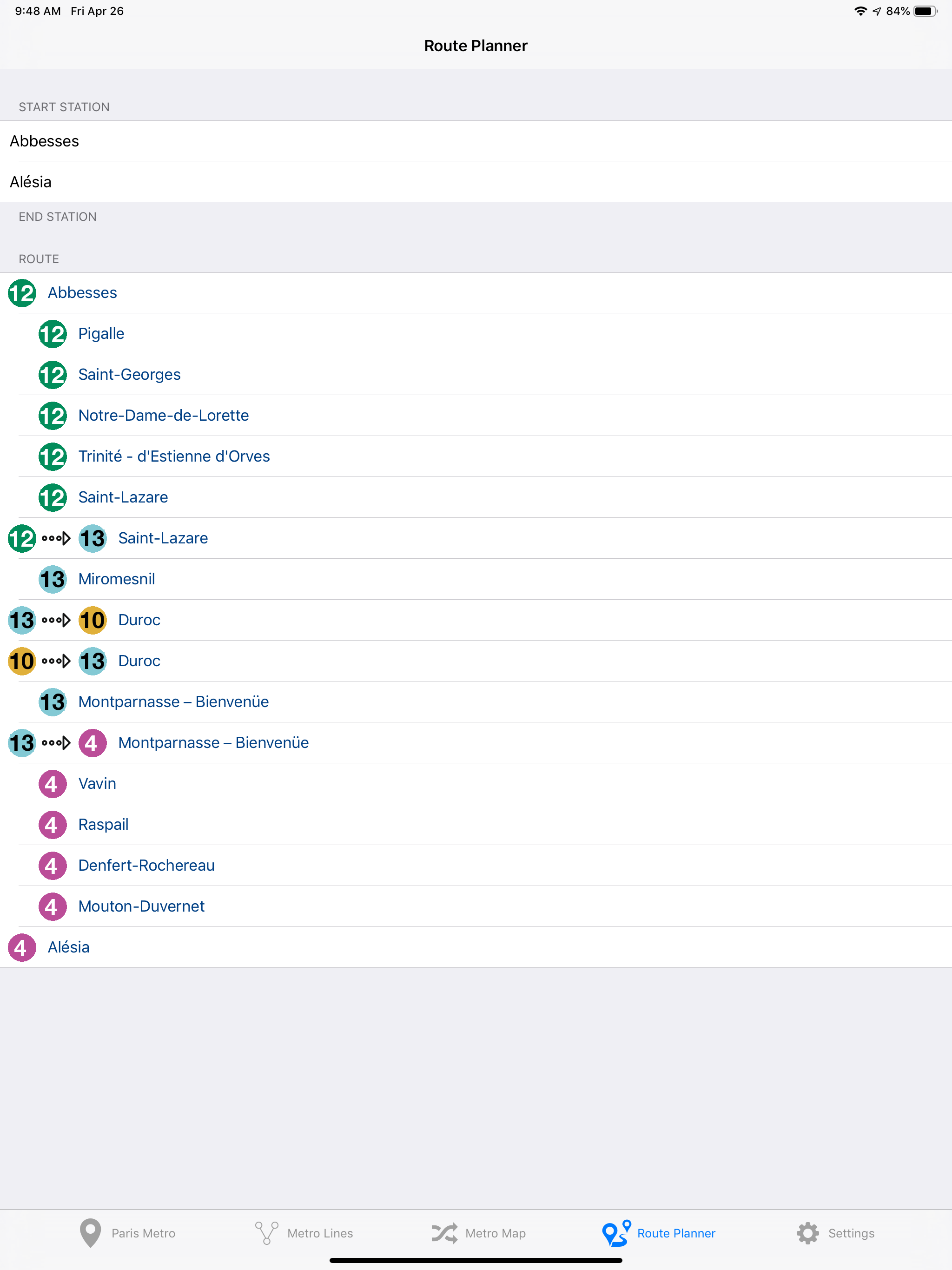Viewport: 952px width, 1270px height.
Task: Tap line 12 badge beside Trinité - d'Estienne d'Orves
Action: tap(52, 457)
